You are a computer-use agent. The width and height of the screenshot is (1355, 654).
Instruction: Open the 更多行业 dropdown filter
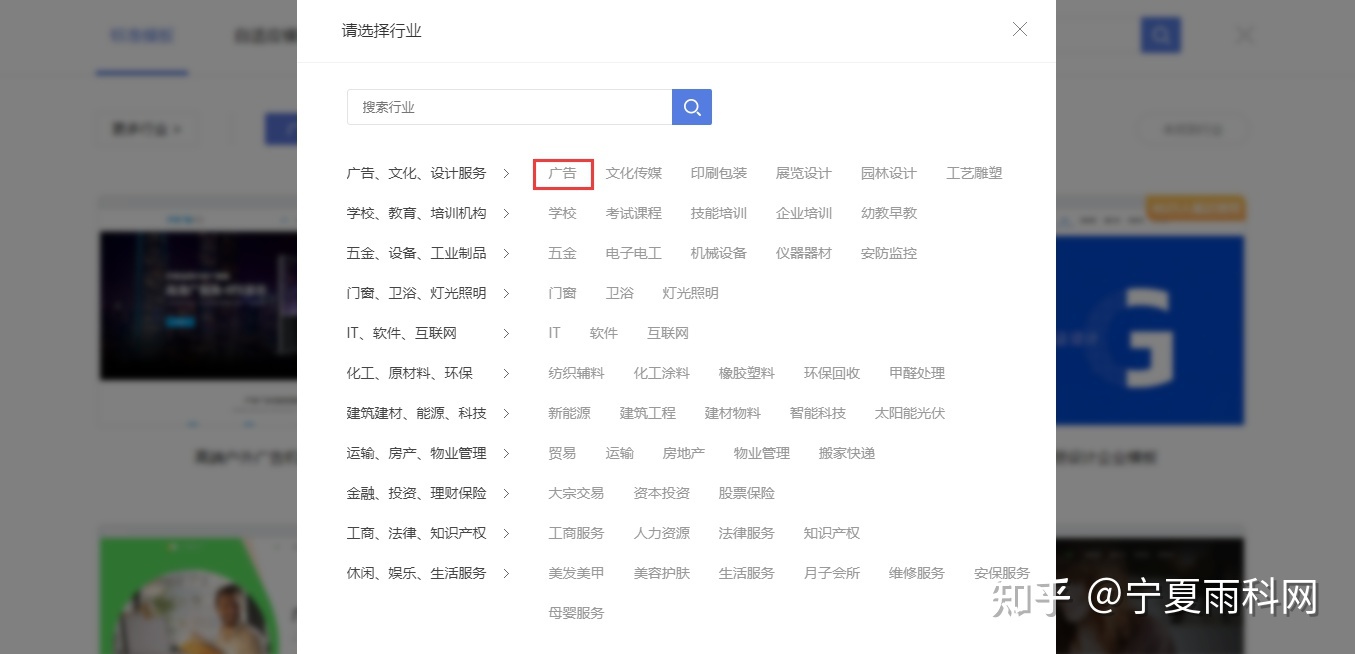point(147,128)
